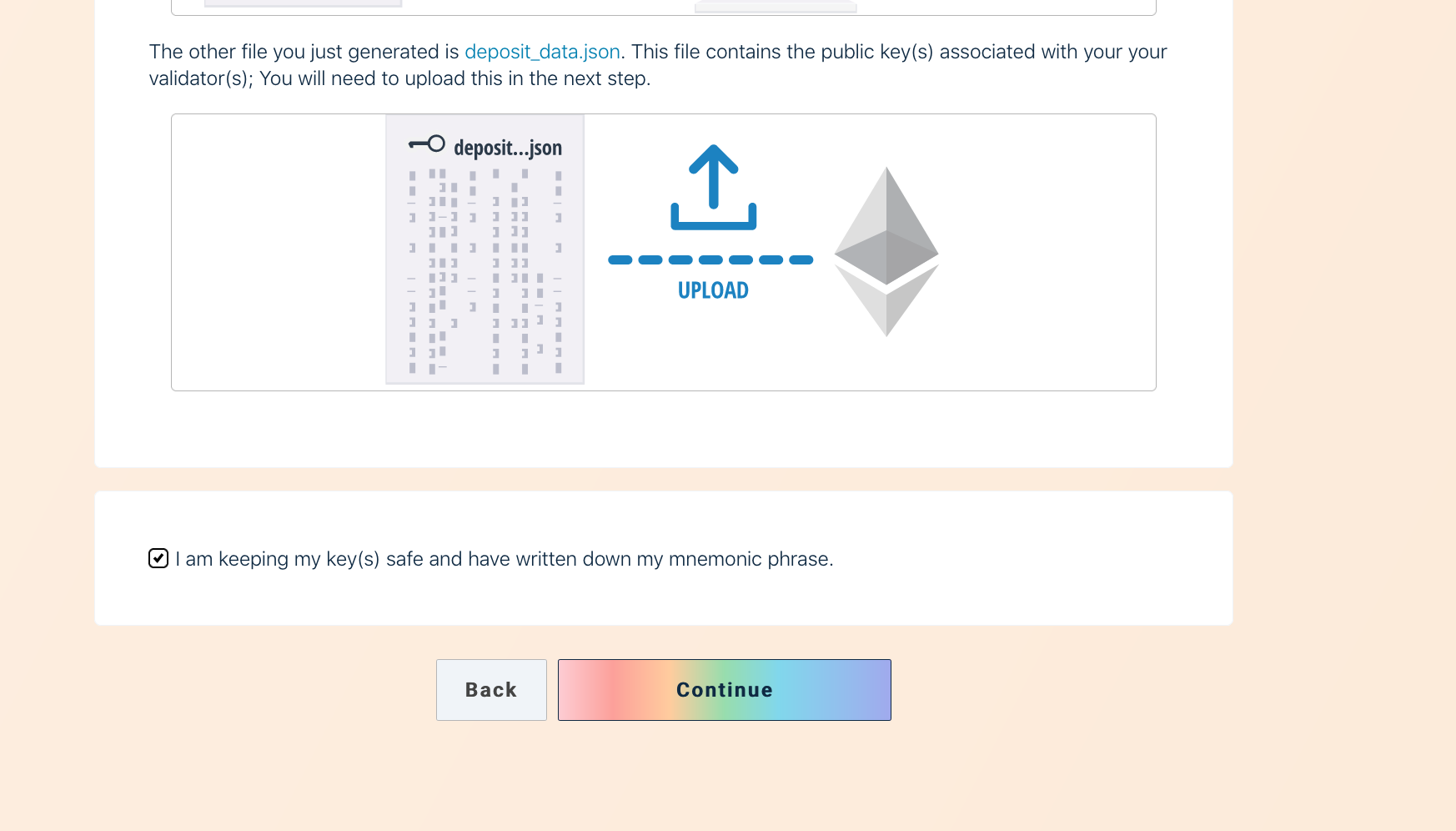
Task: Go back with the Back button
Action: point(491,690)
